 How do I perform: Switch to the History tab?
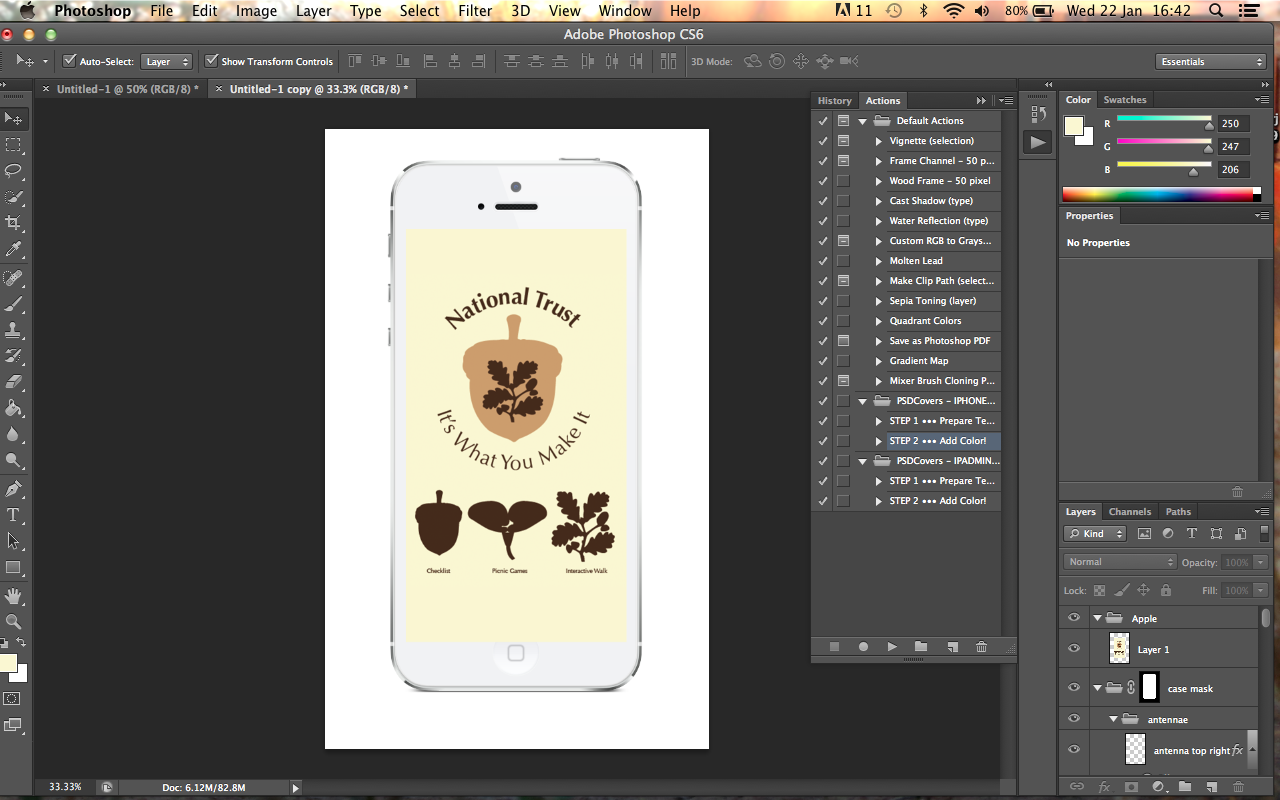[835, 100]
